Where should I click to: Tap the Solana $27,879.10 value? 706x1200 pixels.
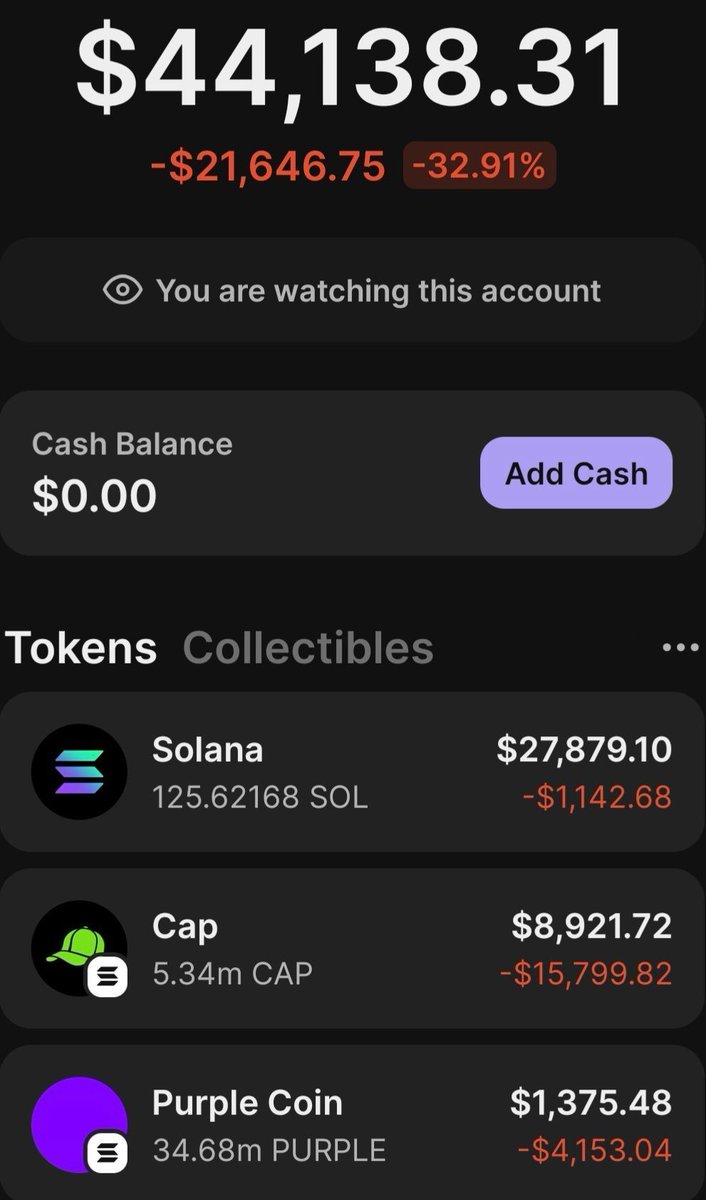(x=584, y=749)
